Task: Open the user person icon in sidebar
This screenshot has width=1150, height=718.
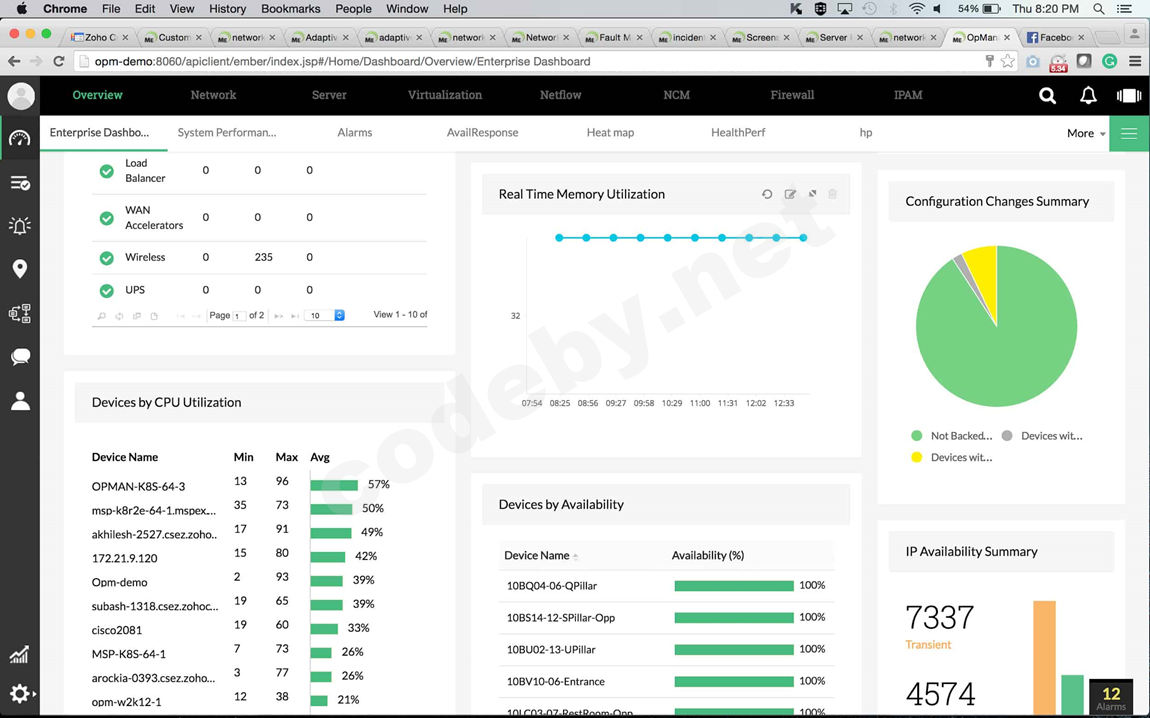Action: (x=20, y=400)
